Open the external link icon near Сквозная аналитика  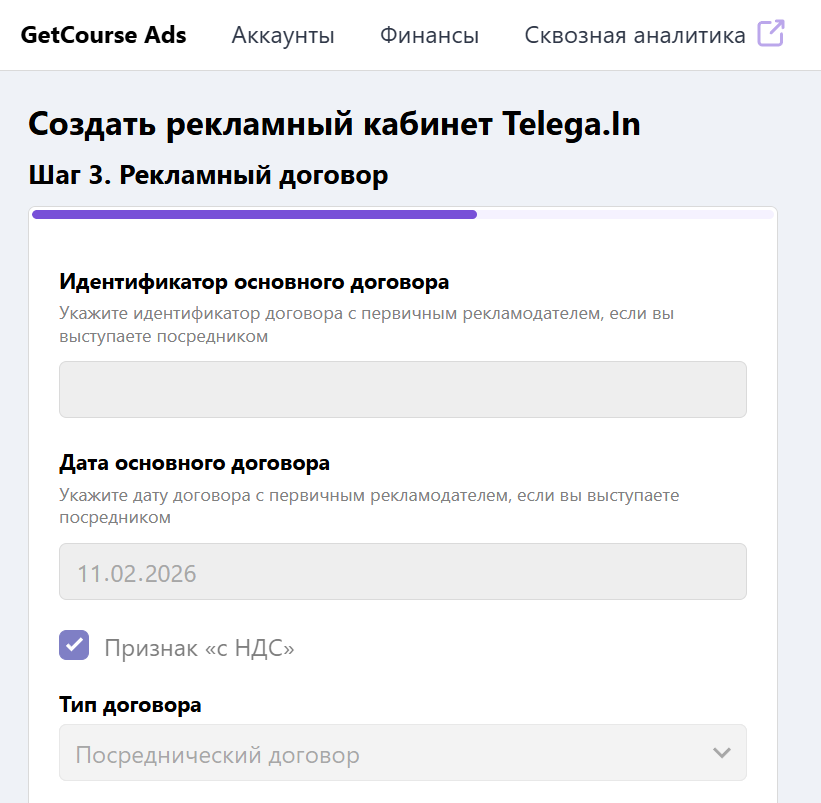click(770, 32)
